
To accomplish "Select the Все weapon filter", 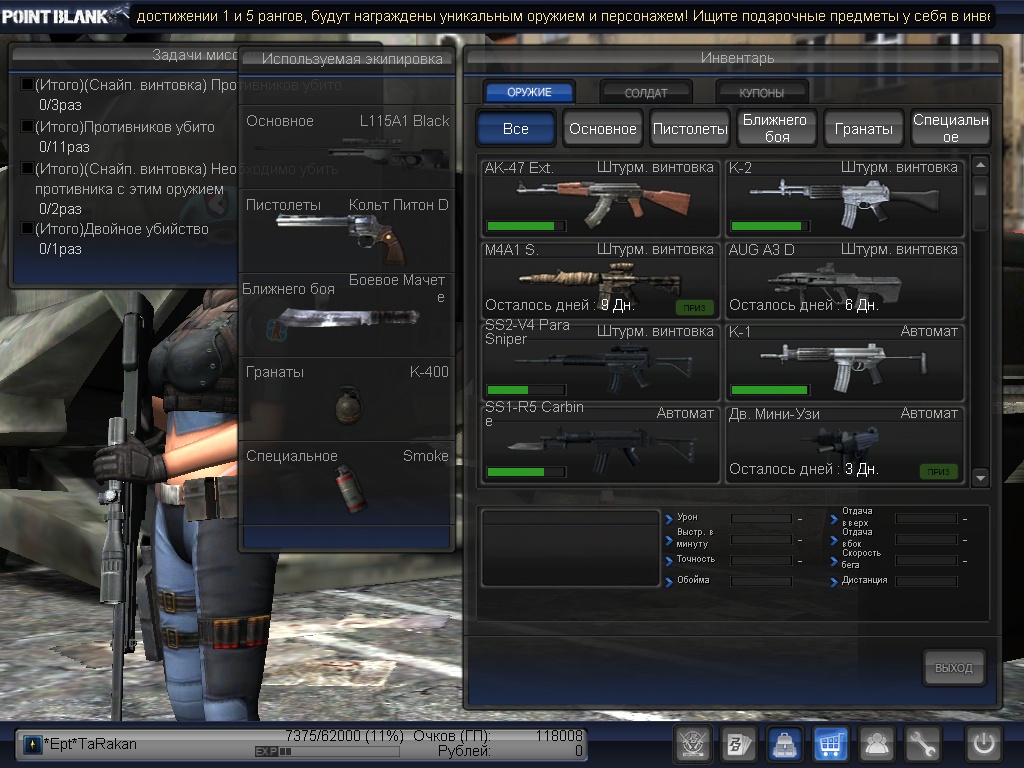I will [516, 128].
